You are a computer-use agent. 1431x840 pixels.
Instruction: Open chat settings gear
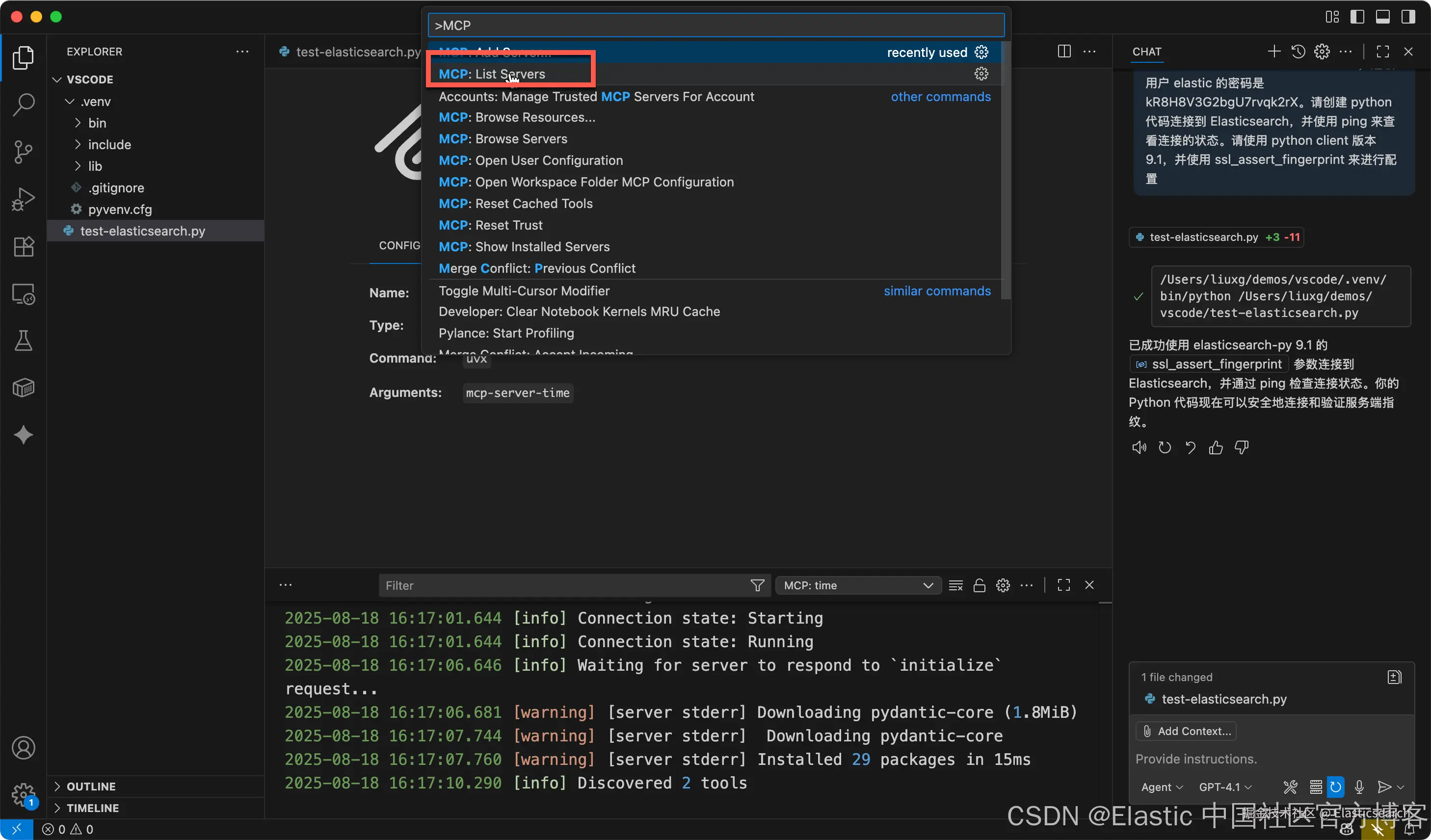point(1322,52)
